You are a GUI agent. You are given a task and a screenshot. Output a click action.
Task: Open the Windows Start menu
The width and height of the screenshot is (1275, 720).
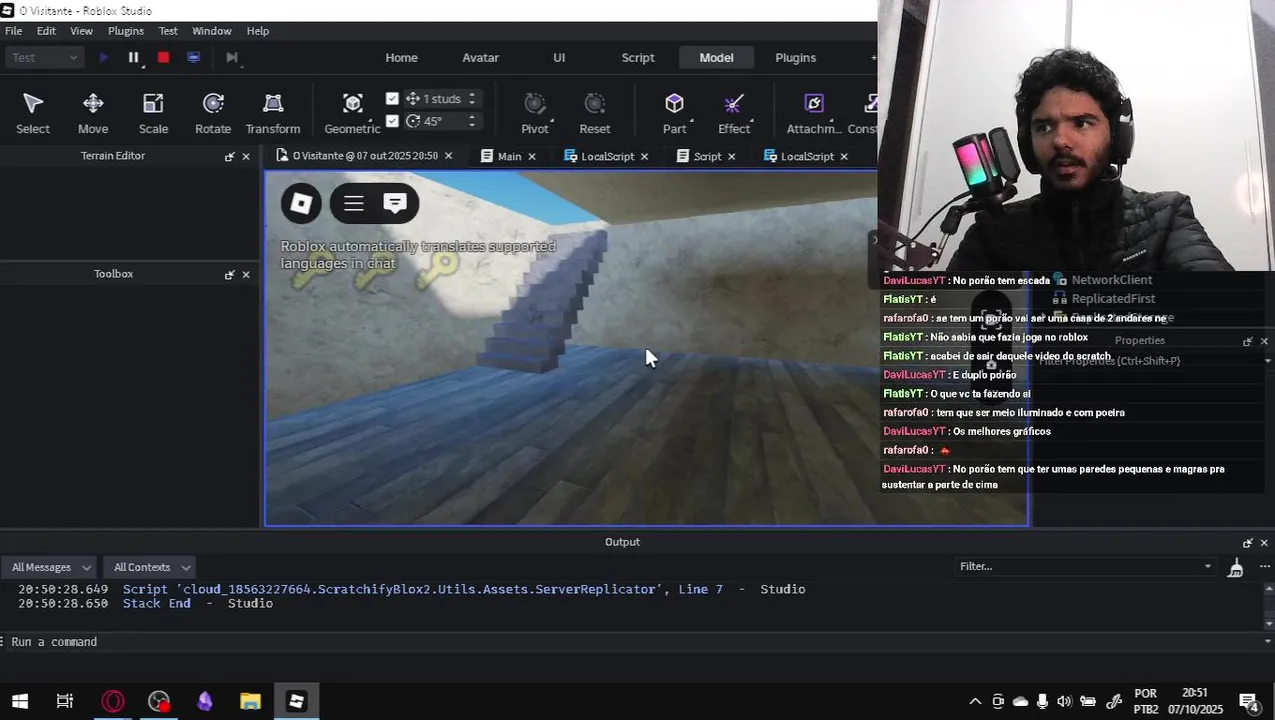19,701
